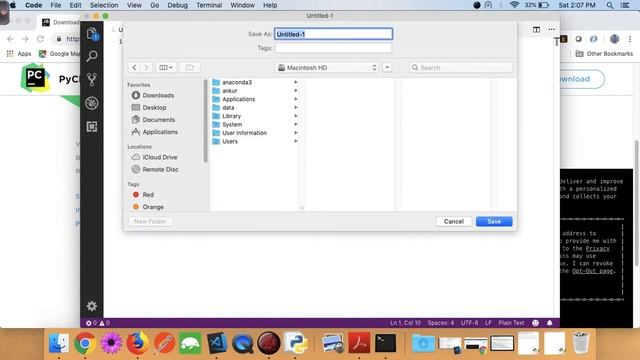Open QuickTime Player from the Dock
The image size is (640, 360).
point(243,343)
